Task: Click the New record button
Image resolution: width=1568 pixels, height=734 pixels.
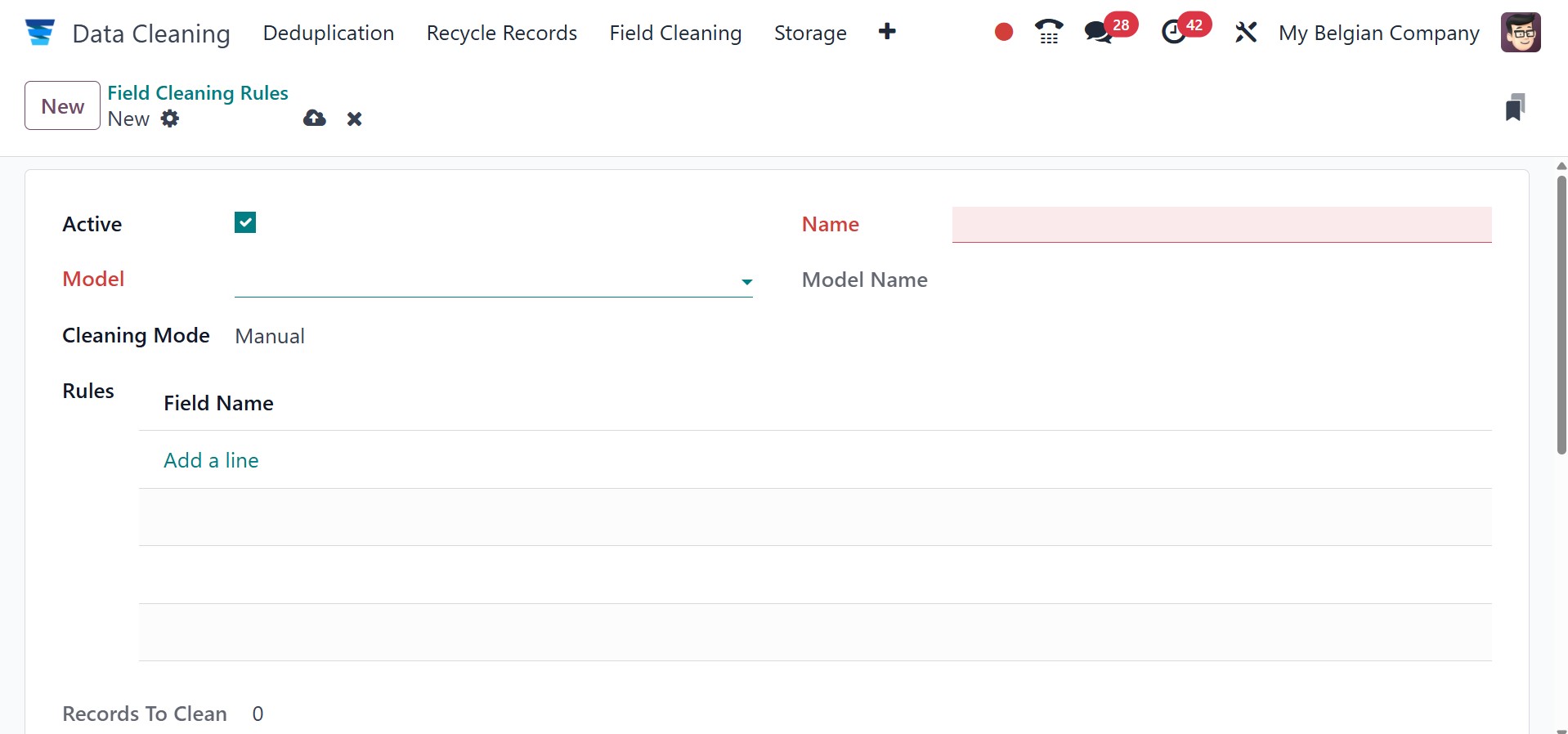Action: (x=62, y=105)
